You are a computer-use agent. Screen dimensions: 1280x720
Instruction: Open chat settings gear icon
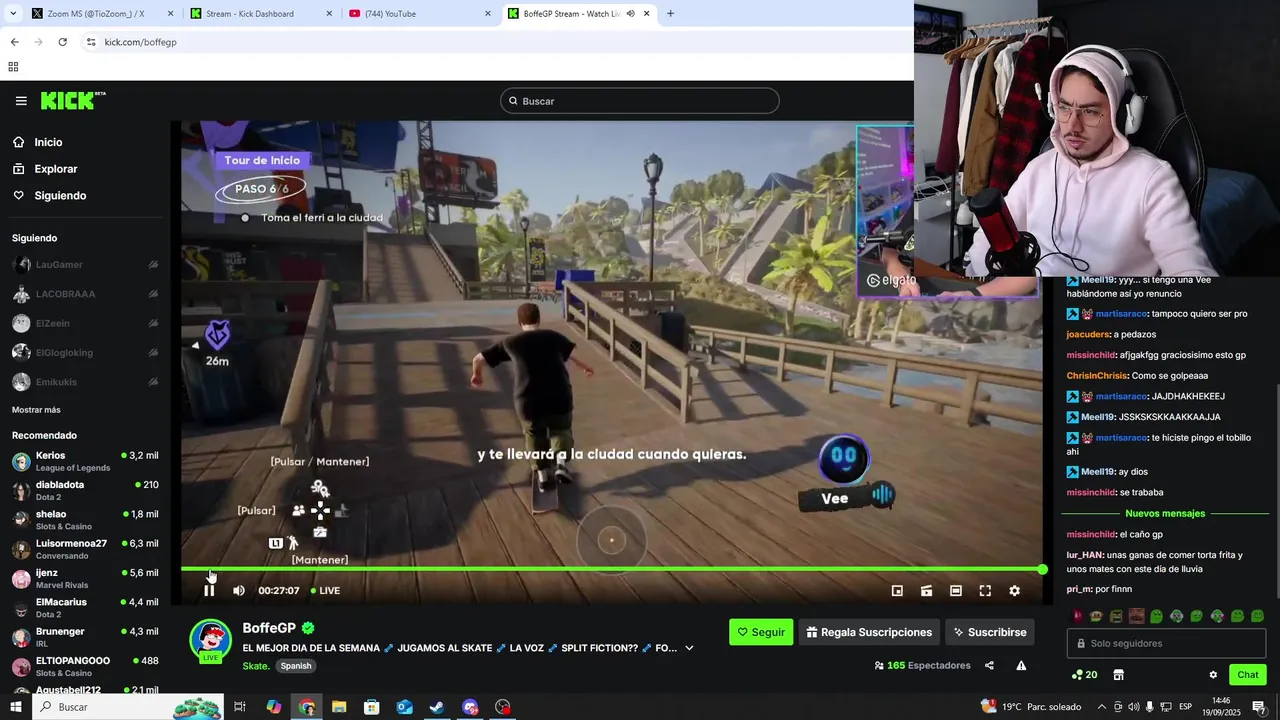click(1213, 675)
